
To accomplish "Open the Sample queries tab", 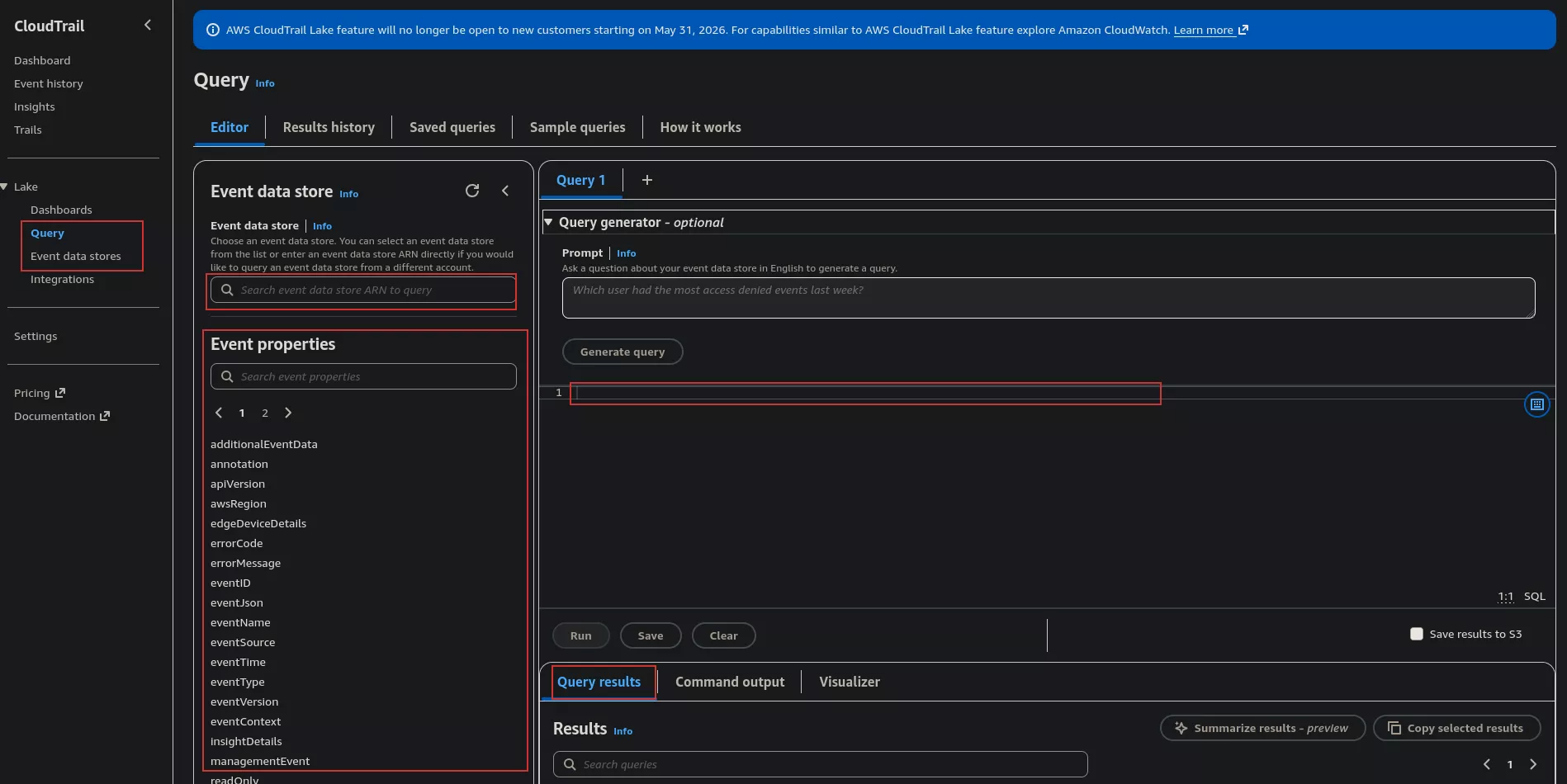I will [578, 127].
